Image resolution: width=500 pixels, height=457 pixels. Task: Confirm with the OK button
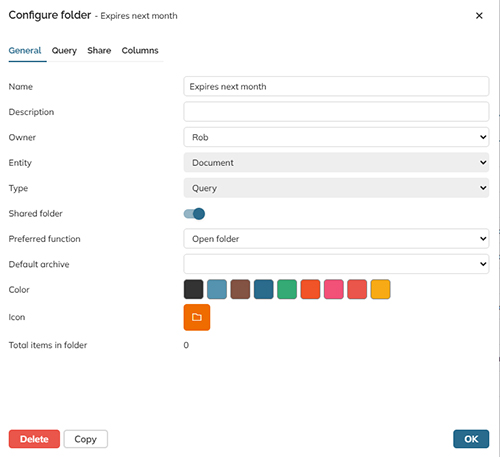coord(471,439)
